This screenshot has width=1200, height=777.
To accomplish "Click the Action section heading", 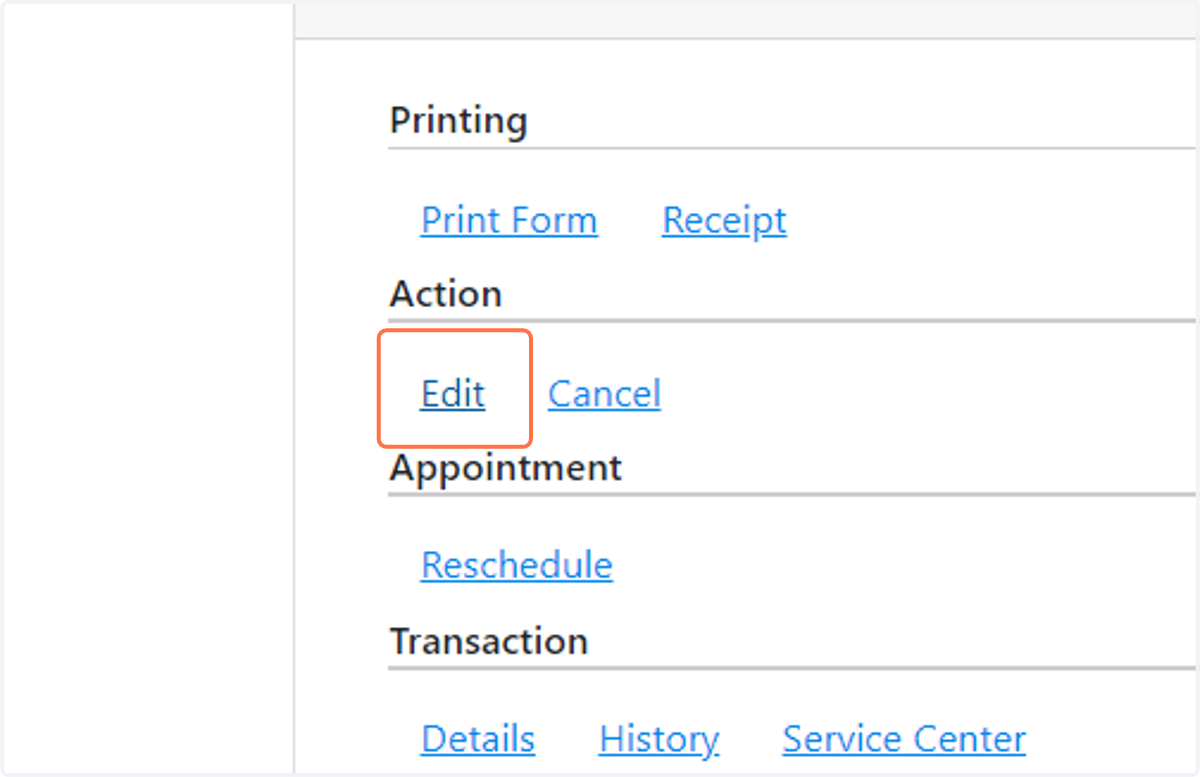I will [446, 294].
